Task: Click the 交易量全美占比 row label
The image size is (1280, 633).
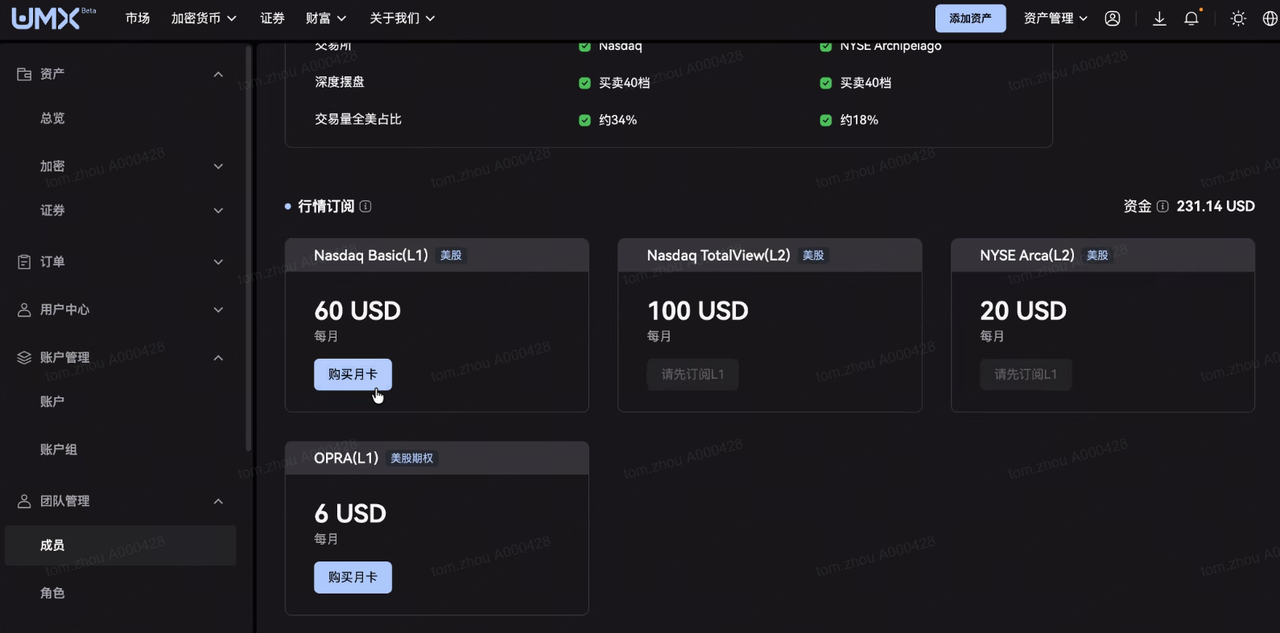Action: (x=358, y=119)
